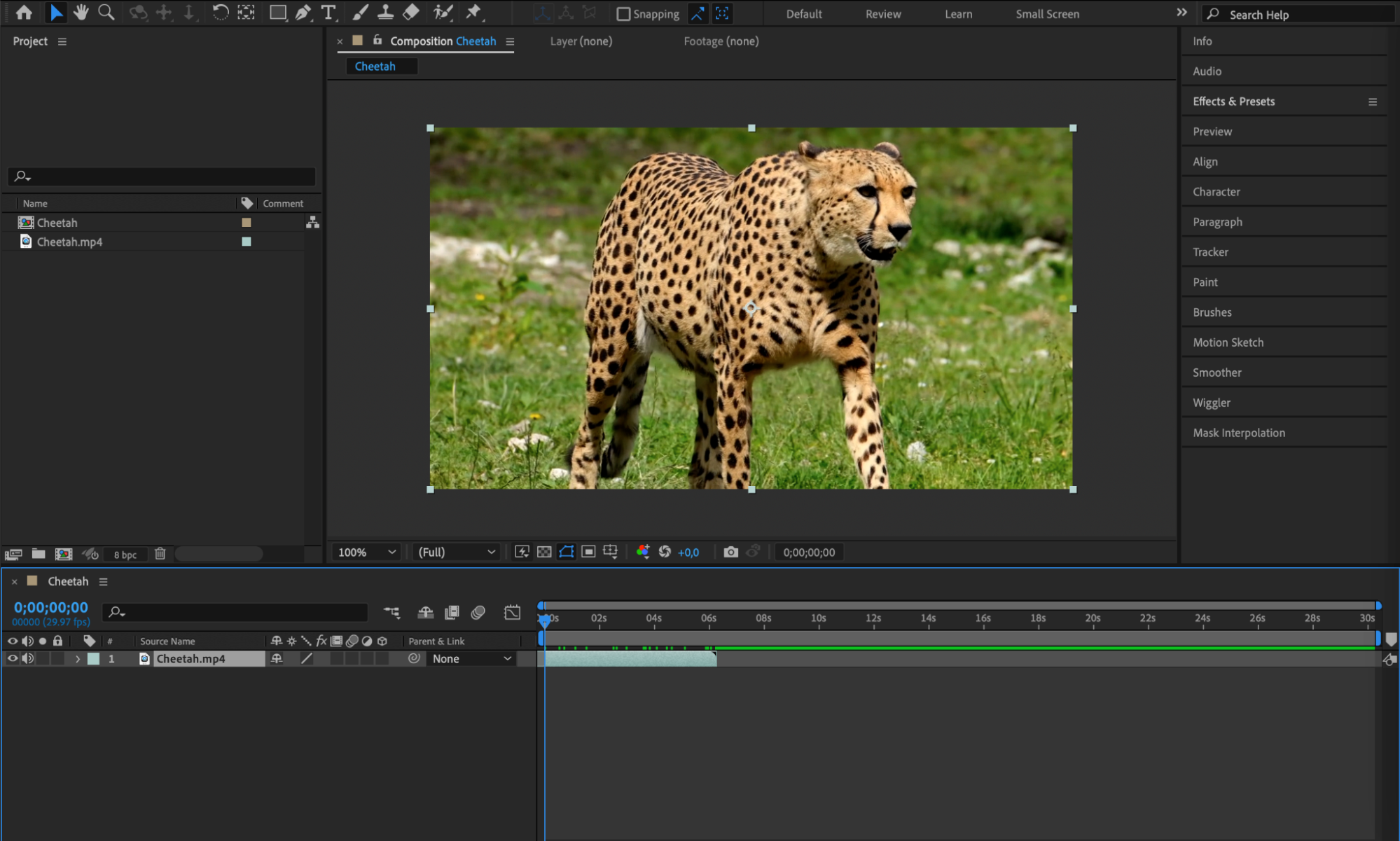Click the 8 bpc color depth button
This screenshot has height=841, width=1400.
[125, 555]
